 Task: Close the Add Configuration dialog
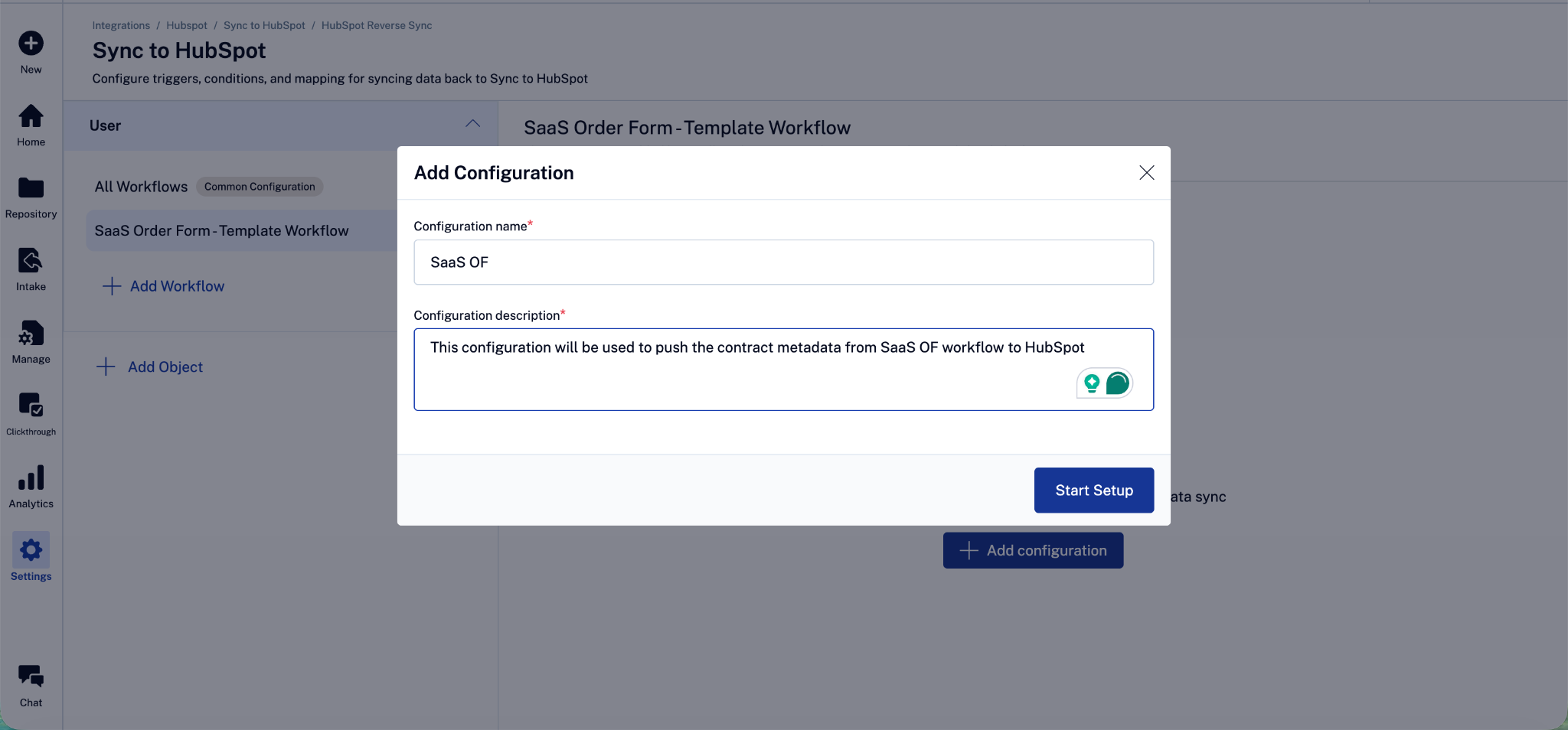click(1146, 173)
